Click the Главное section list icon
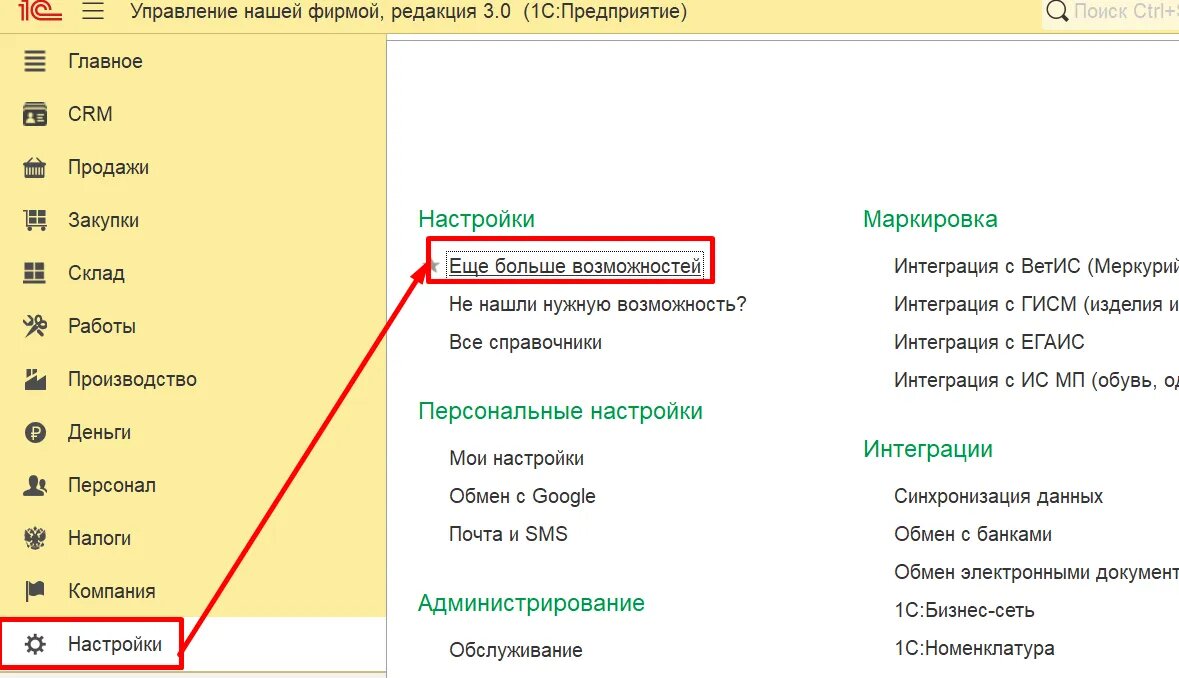Image resolution: width=1179 pixels, height=678 pixels. coord(35,61)
